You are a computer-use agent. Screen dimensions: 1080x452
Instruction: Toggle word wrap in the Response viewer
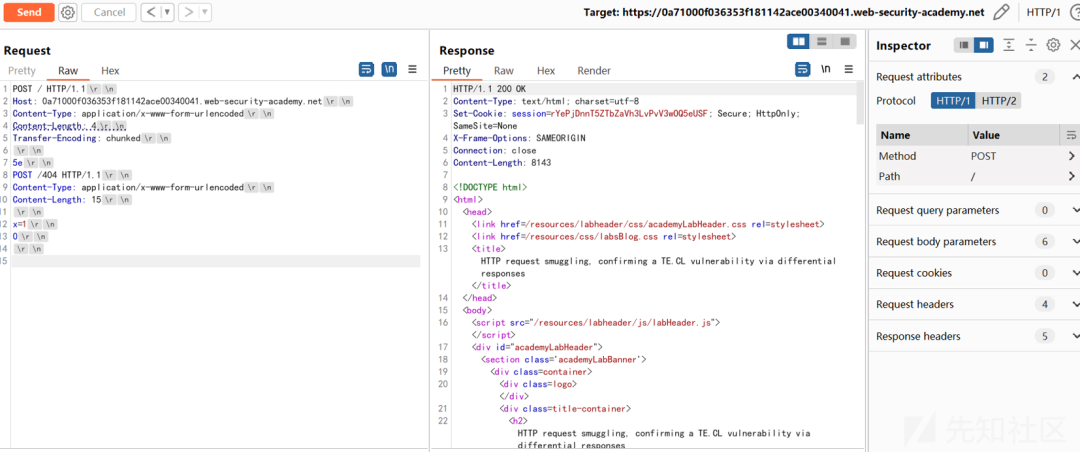pos(802,69)
